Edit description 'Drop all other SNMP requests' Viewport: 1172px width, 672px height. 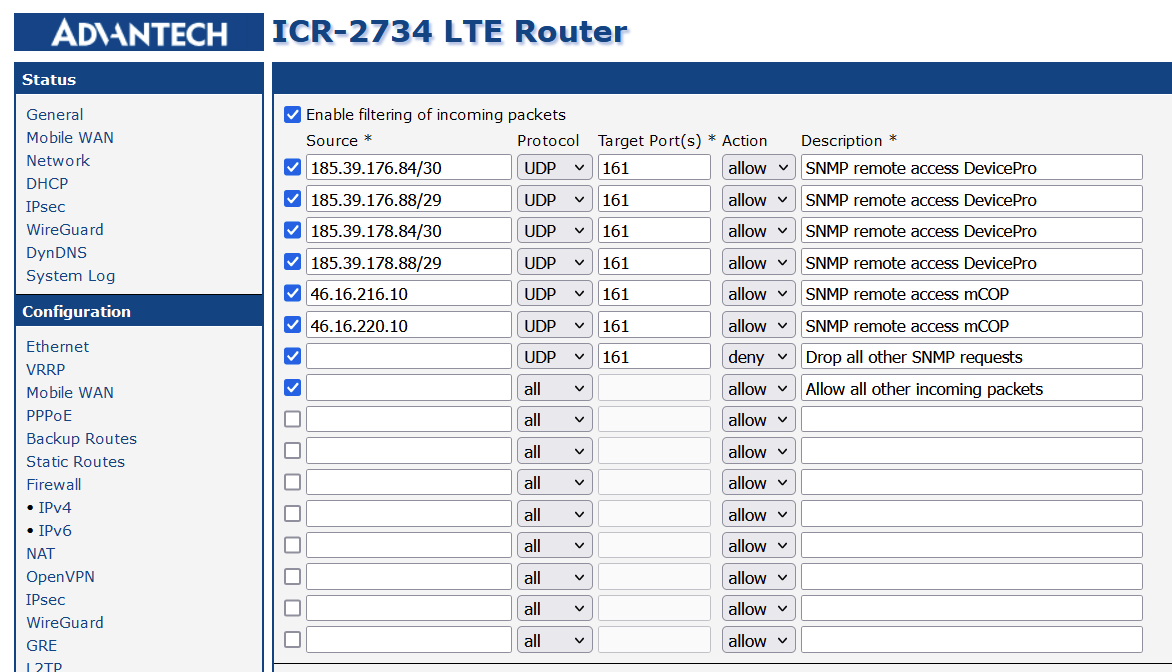(972, 357)
